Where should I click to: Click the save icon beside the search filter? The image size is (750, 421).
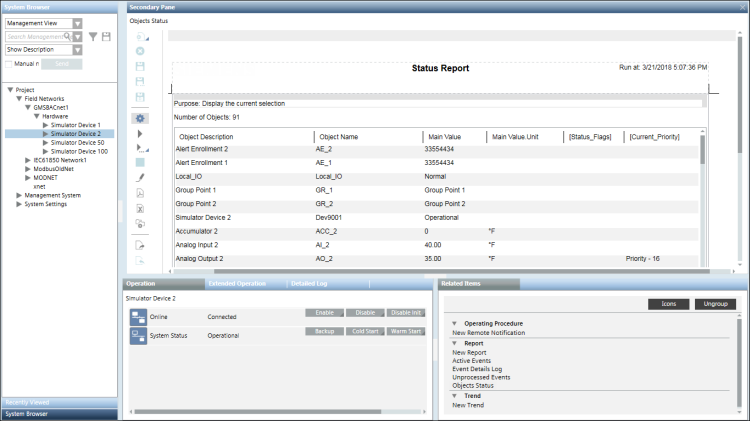106,36
